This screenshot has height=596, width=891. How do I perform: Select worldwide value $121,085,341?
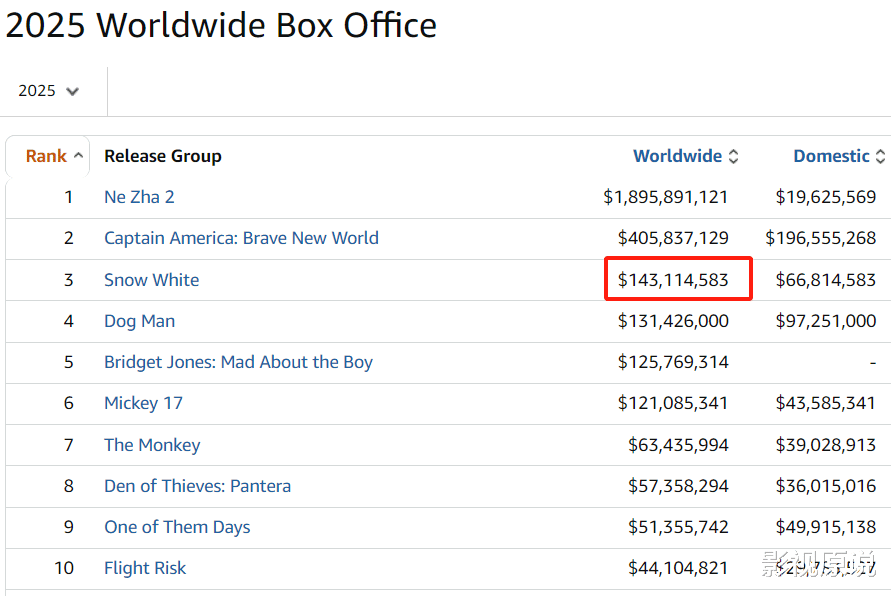pos(673,403)
